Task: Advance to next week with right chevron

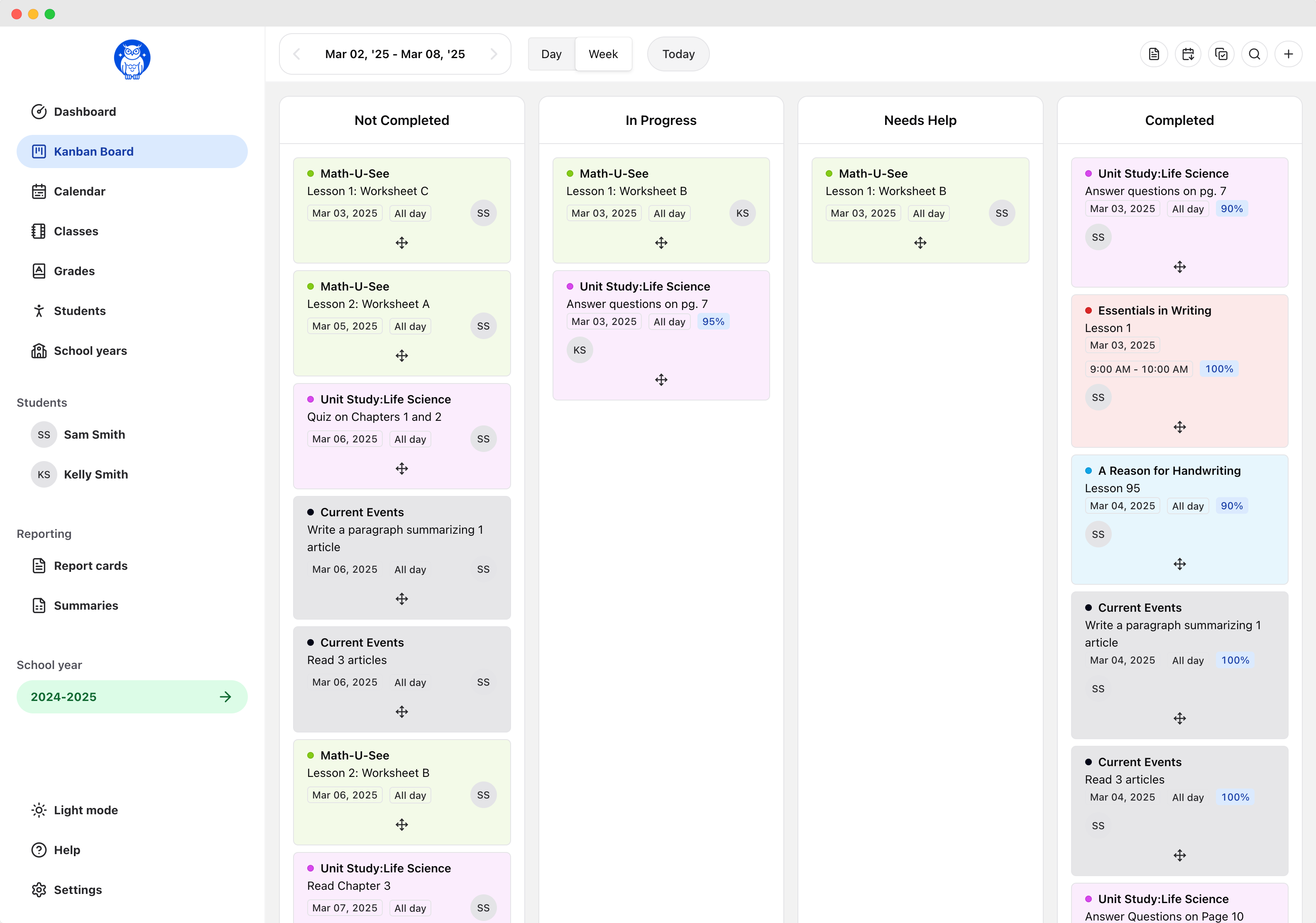Action: click(x=494, y=54)
